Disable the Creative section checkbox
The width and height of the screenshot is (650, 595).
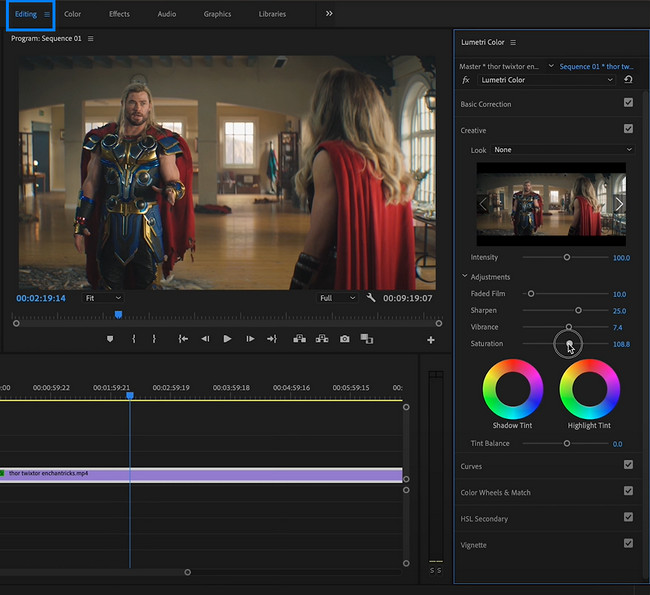[x=628, y=129]
